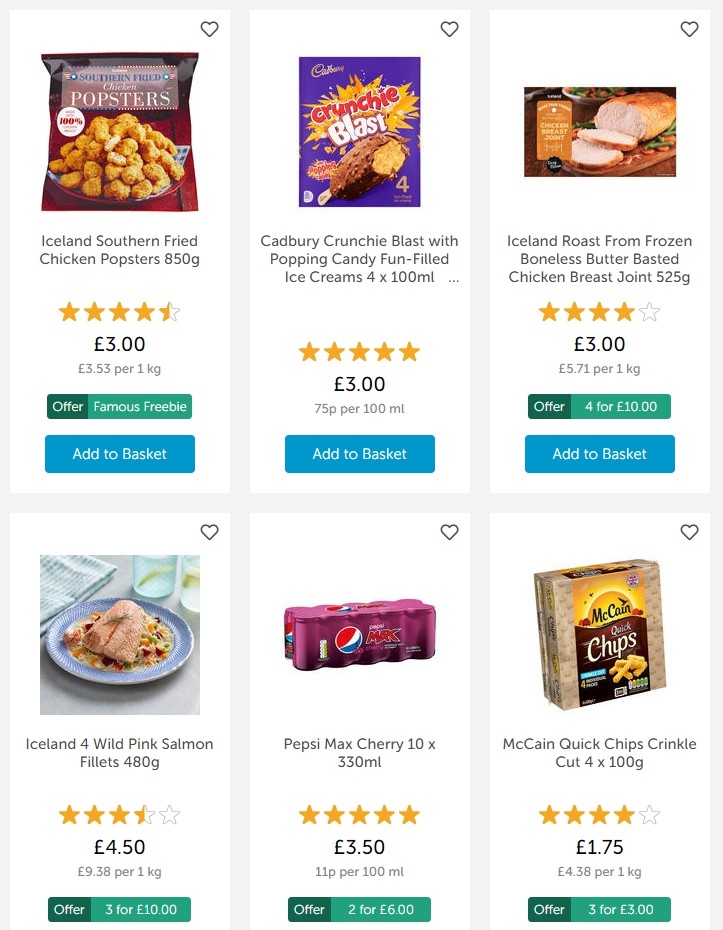The image size is (723, 930).
Task: Toggle the favorite heart on Chicken Popsters
Action: click(209, 29)
